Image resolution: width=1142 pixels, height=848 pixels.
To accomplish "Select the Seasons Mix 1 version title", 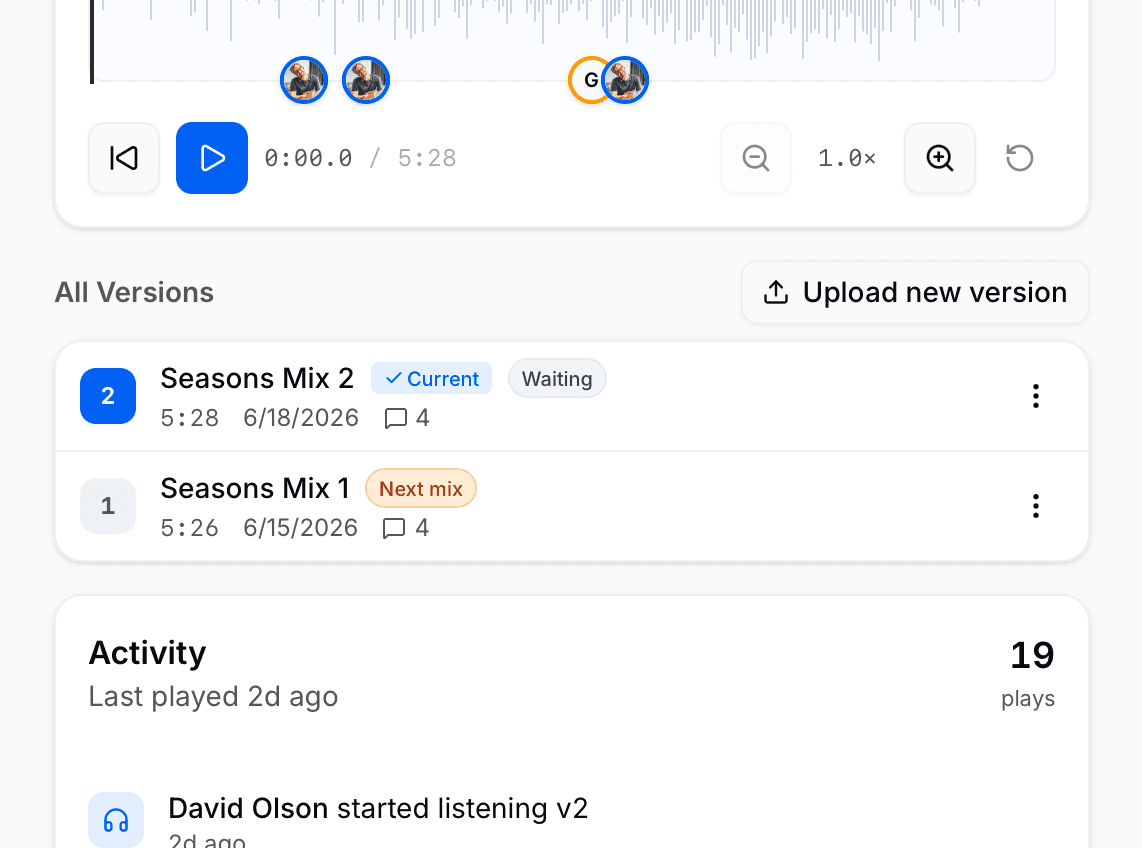I will (x=255, y=489).
